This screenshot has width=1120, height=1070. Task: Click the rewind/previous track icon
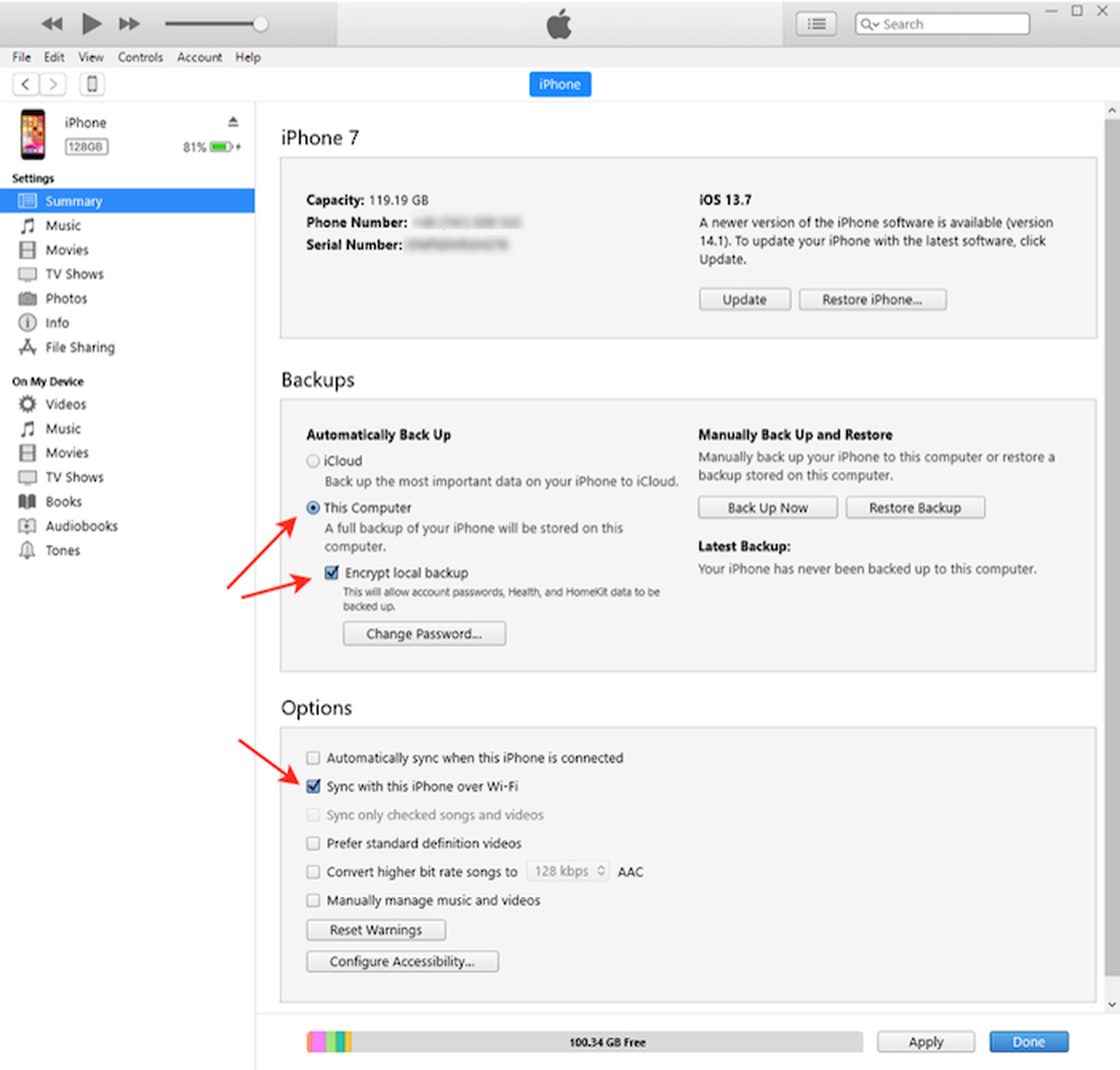click(52, 24)
